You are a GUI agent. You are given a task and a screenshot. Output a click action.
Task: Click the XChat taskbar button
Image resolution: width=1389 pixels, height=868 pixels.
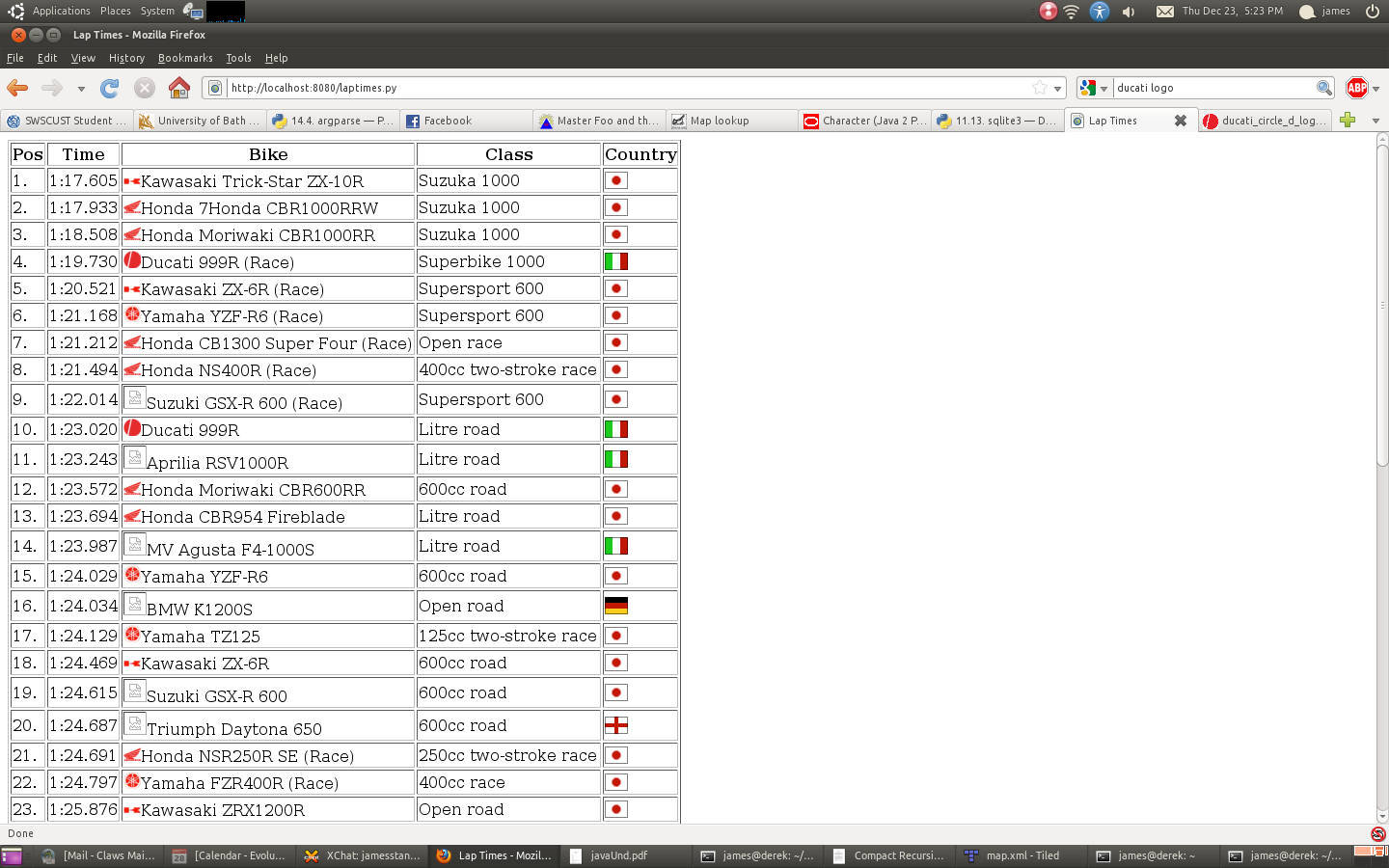(363, 855)
